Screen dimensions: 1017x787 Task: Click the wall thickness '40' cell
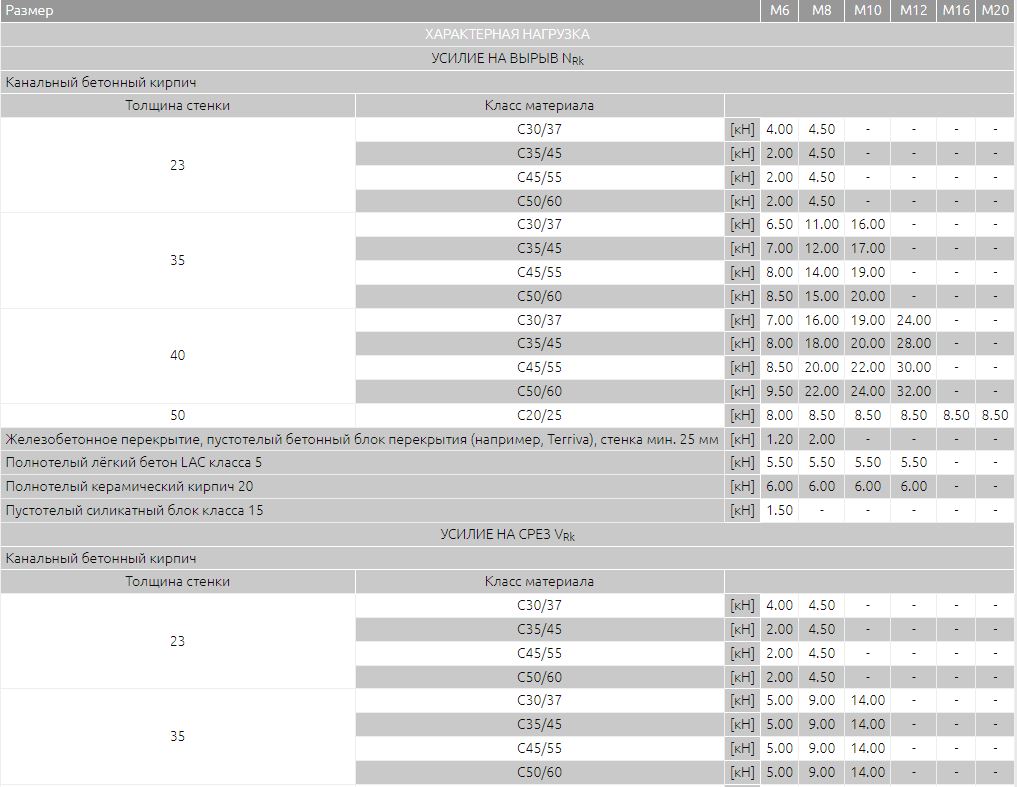pos(178,356)
